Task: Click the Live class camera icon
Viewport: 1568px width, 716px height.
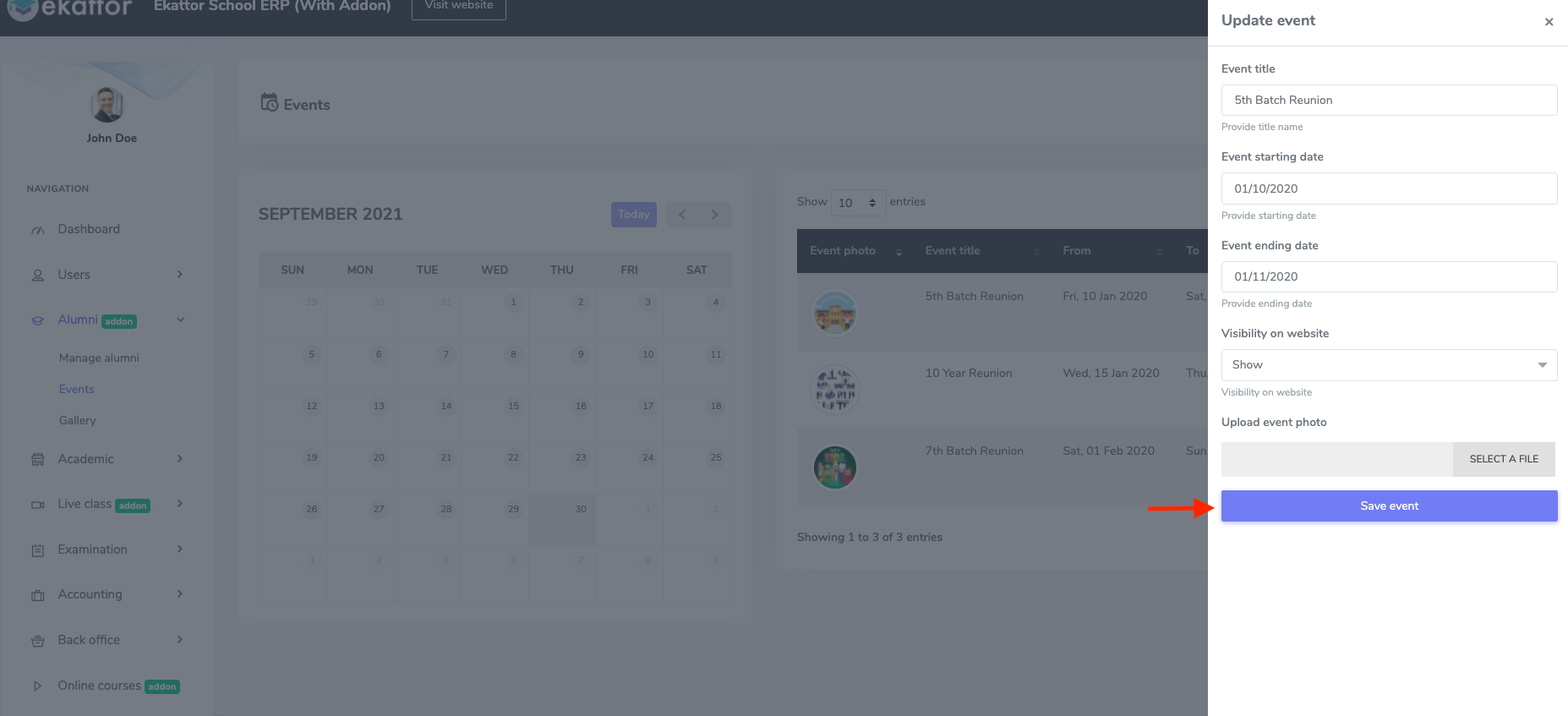Action: point(38,505)
